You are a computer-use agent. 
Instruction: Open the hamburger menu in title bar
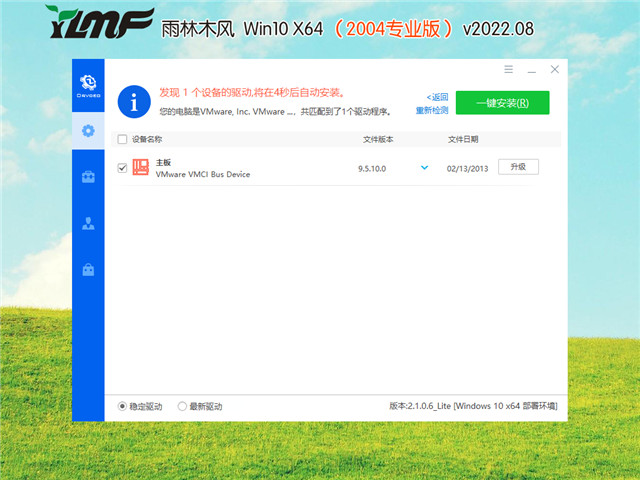click(x=508, y=69)
